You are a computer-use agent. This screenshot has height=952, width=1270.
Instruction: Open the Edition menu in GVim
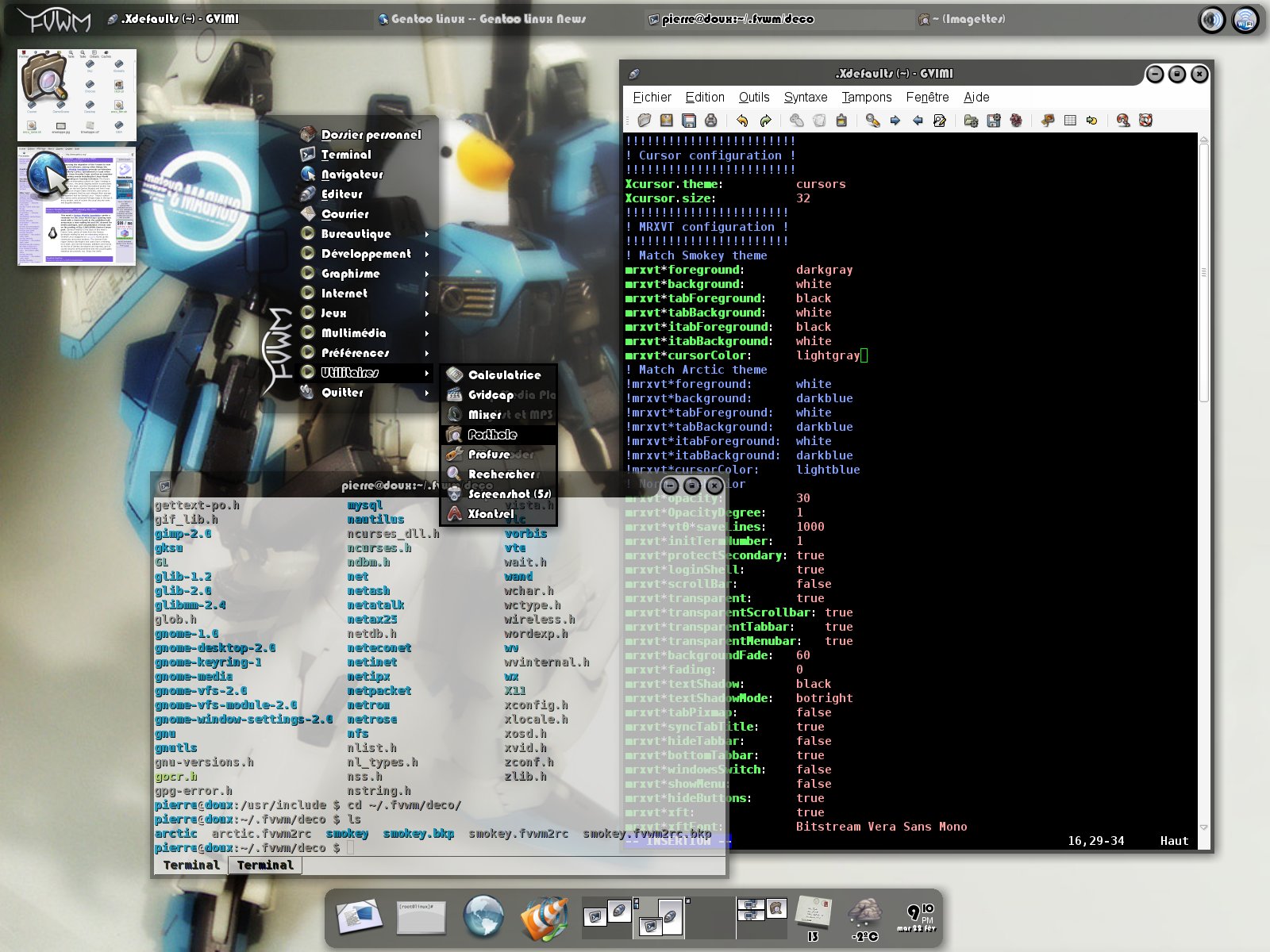(x=705, y=97)
